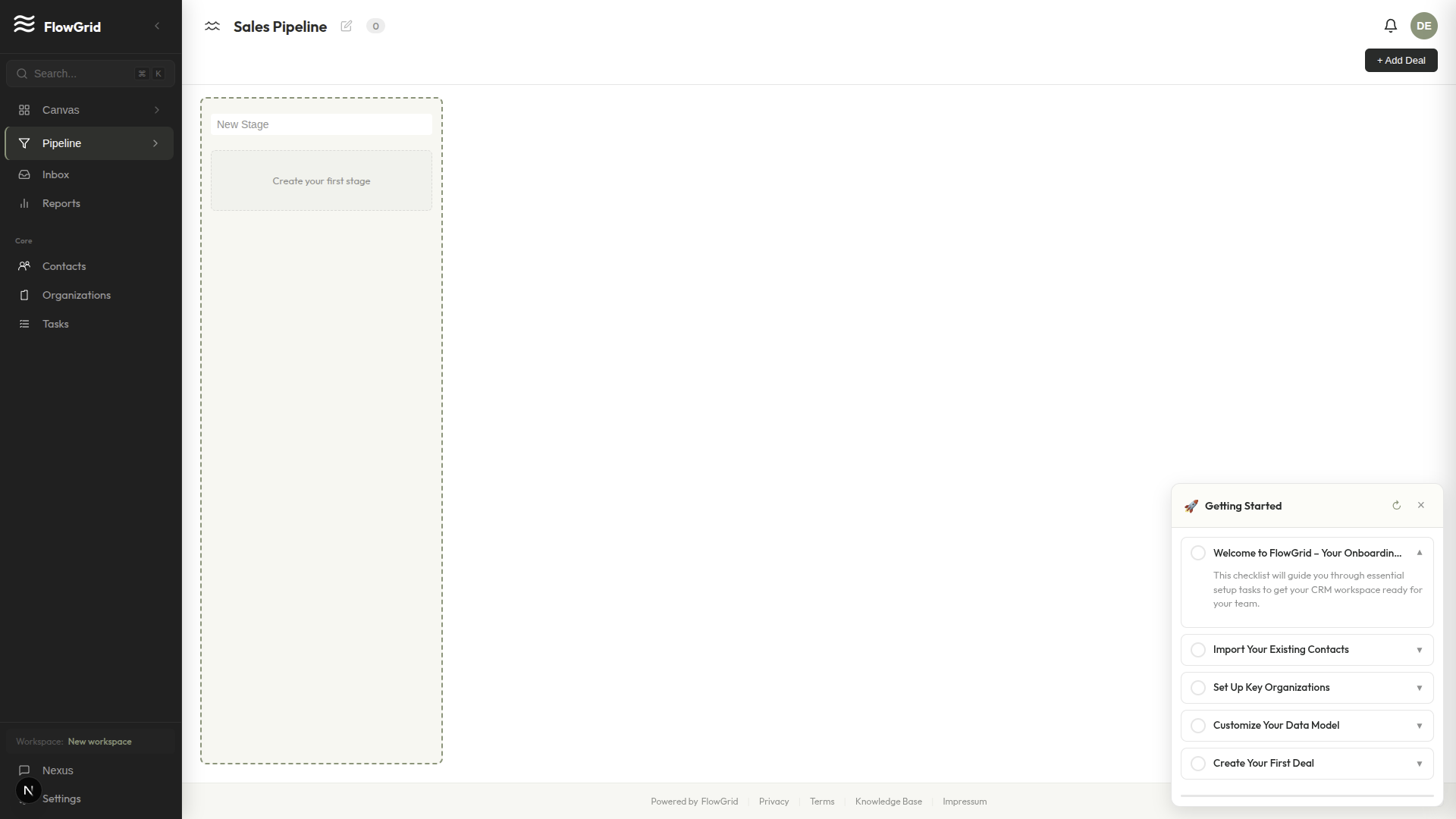Click the FlowGrid logo icon
The width and height of the screenshot is (1456, 819).
click(x=24, y=24)
